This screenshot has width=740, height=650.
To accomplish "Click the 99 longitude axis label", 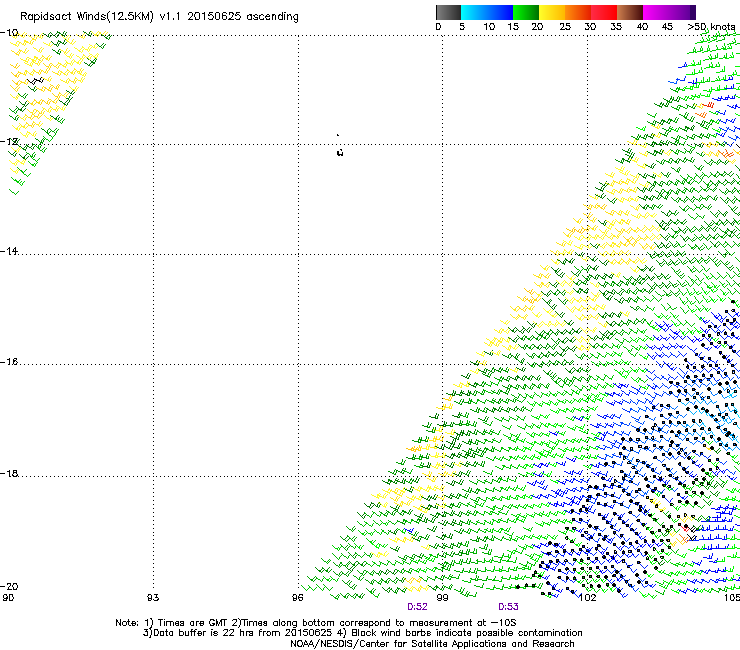I will coord(442,598).
